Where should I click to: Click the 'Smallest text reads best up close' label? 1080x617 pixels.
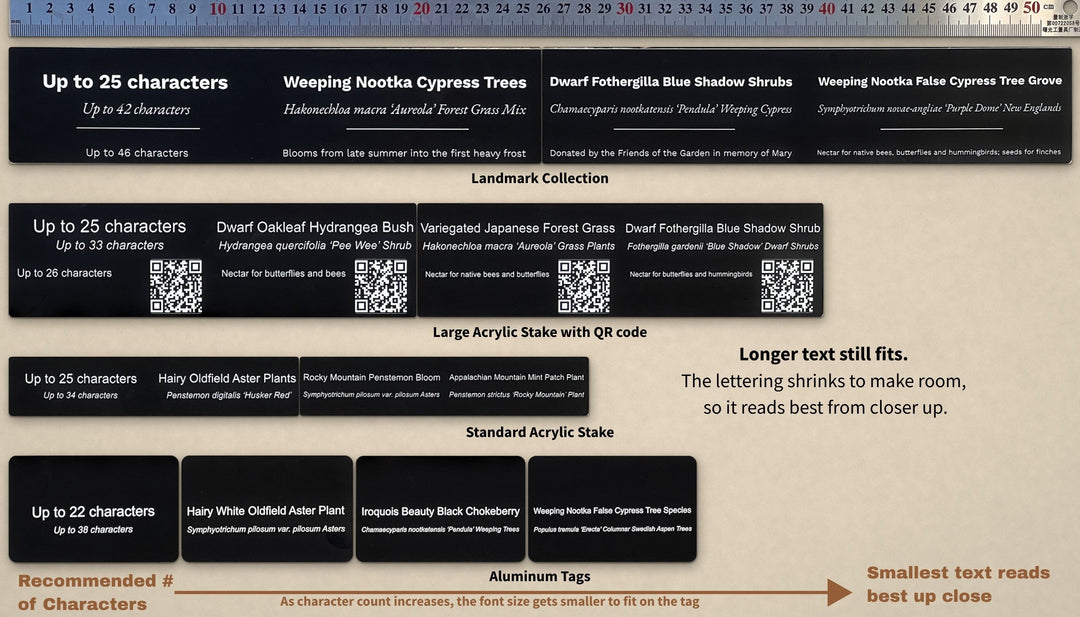point(959,585)
